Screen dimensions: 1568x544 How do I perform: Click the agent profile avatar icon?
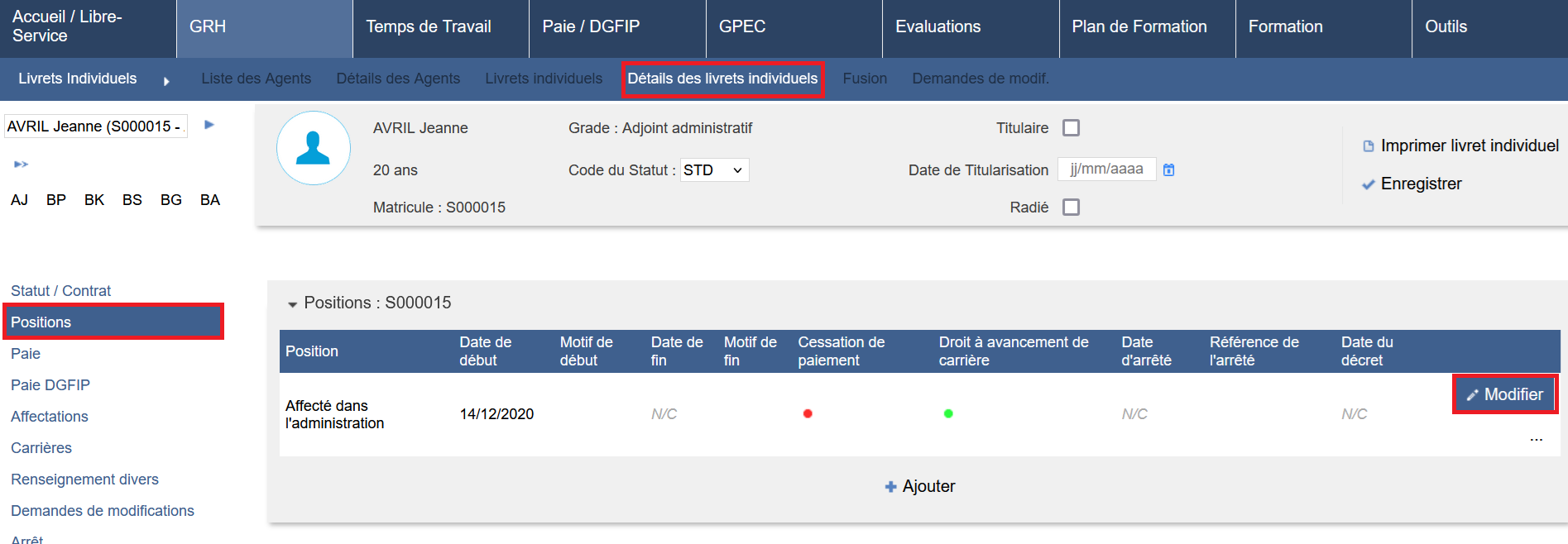coord(313,148)
